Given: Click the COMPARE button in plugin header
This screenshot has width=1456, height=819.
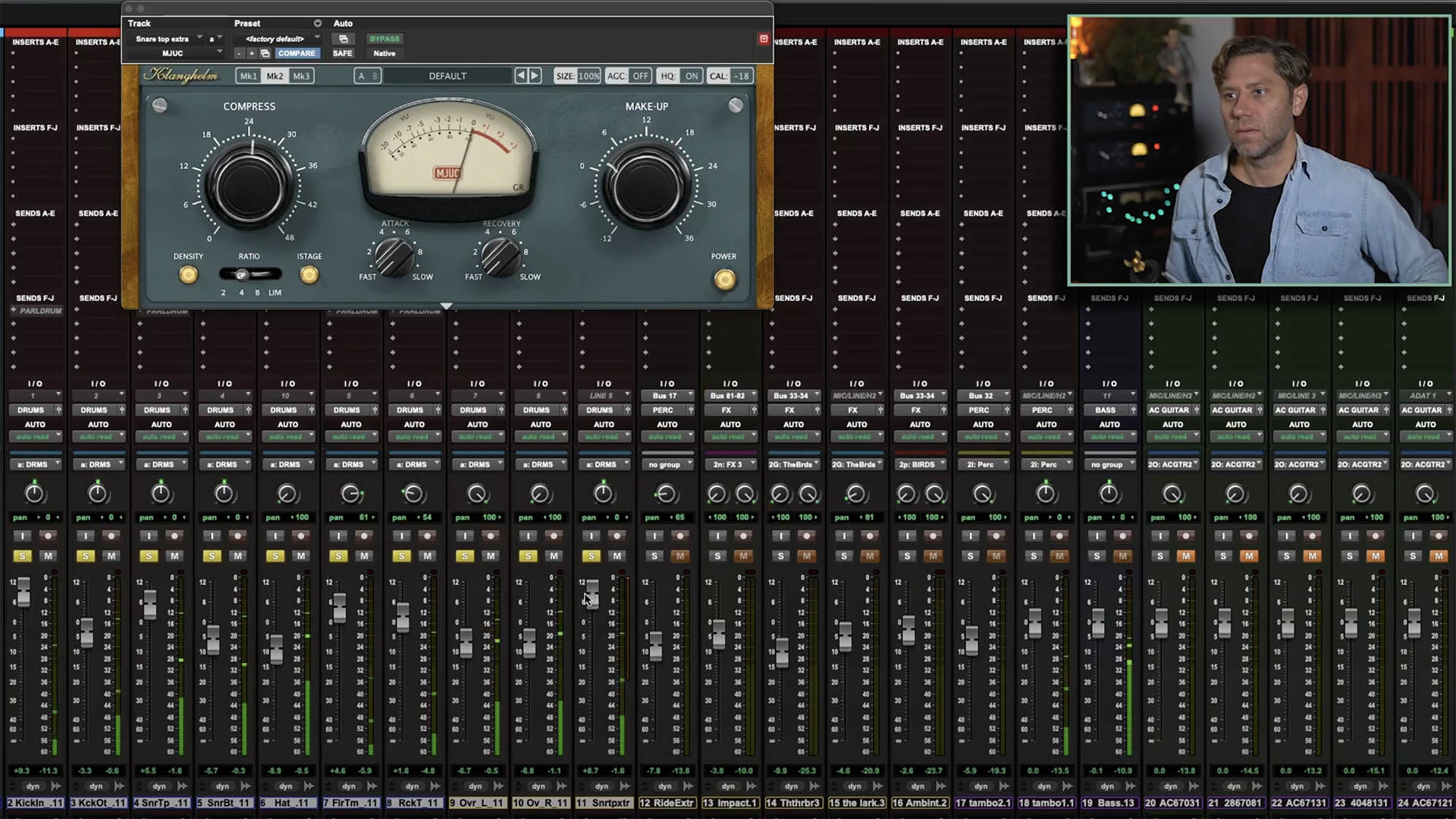Looking at the screenshot, I should [297, 53].
